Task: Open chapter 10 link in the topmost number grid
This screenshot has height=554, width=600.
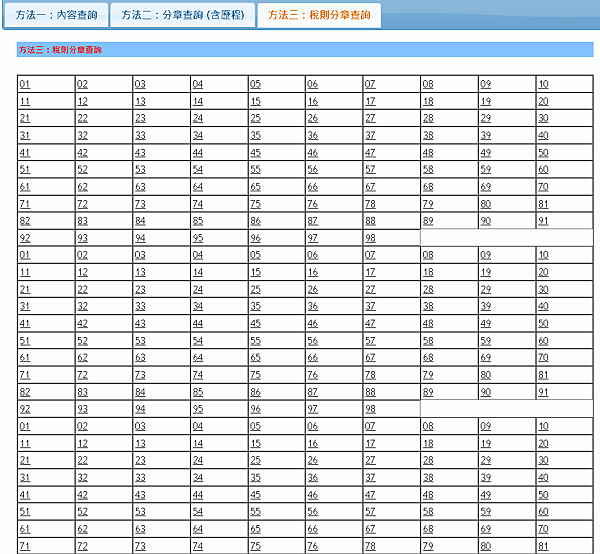Action: pos(543,84)
